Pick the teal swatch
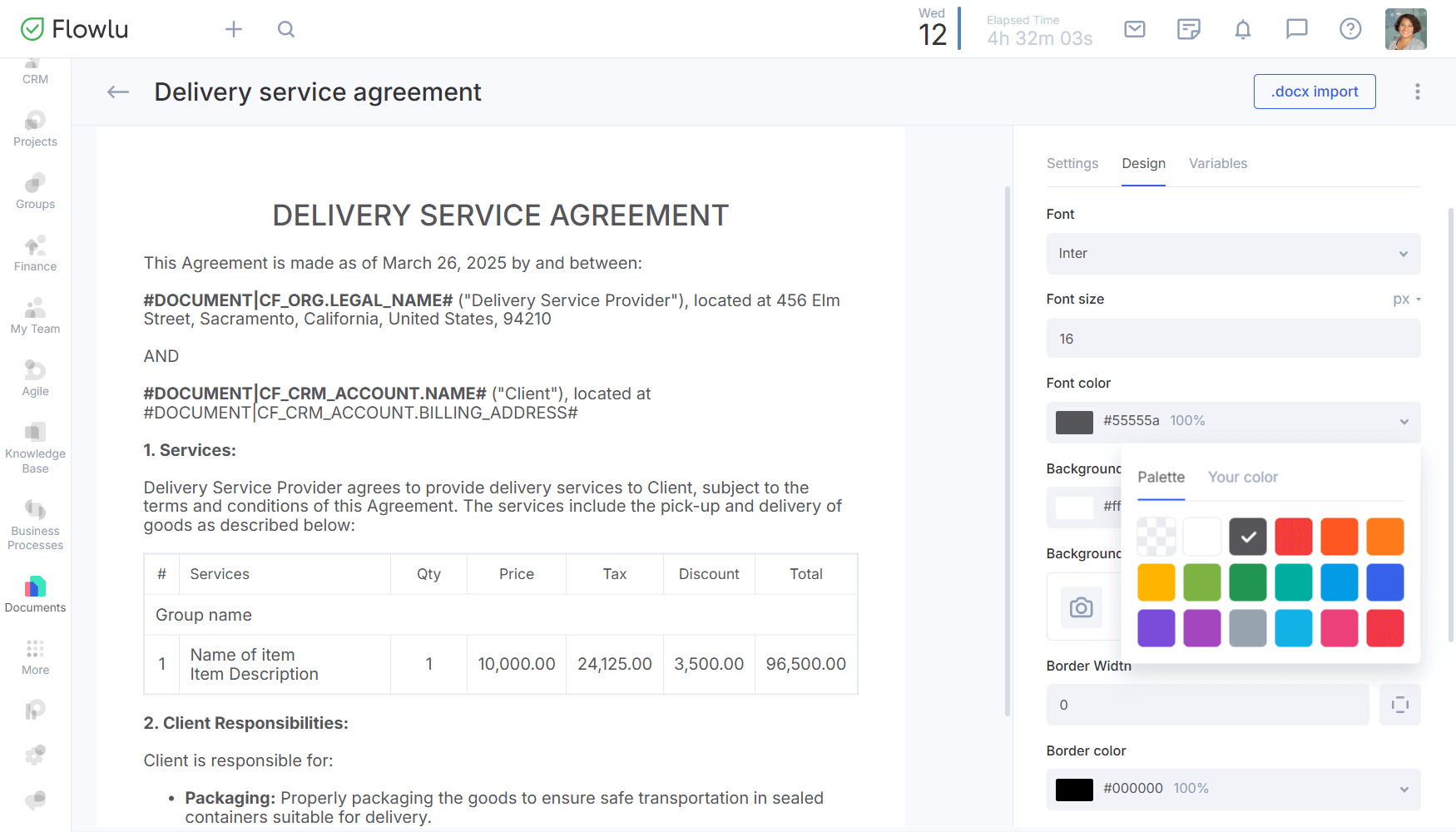This screenshot has width=1456, height=832. 1294,582
